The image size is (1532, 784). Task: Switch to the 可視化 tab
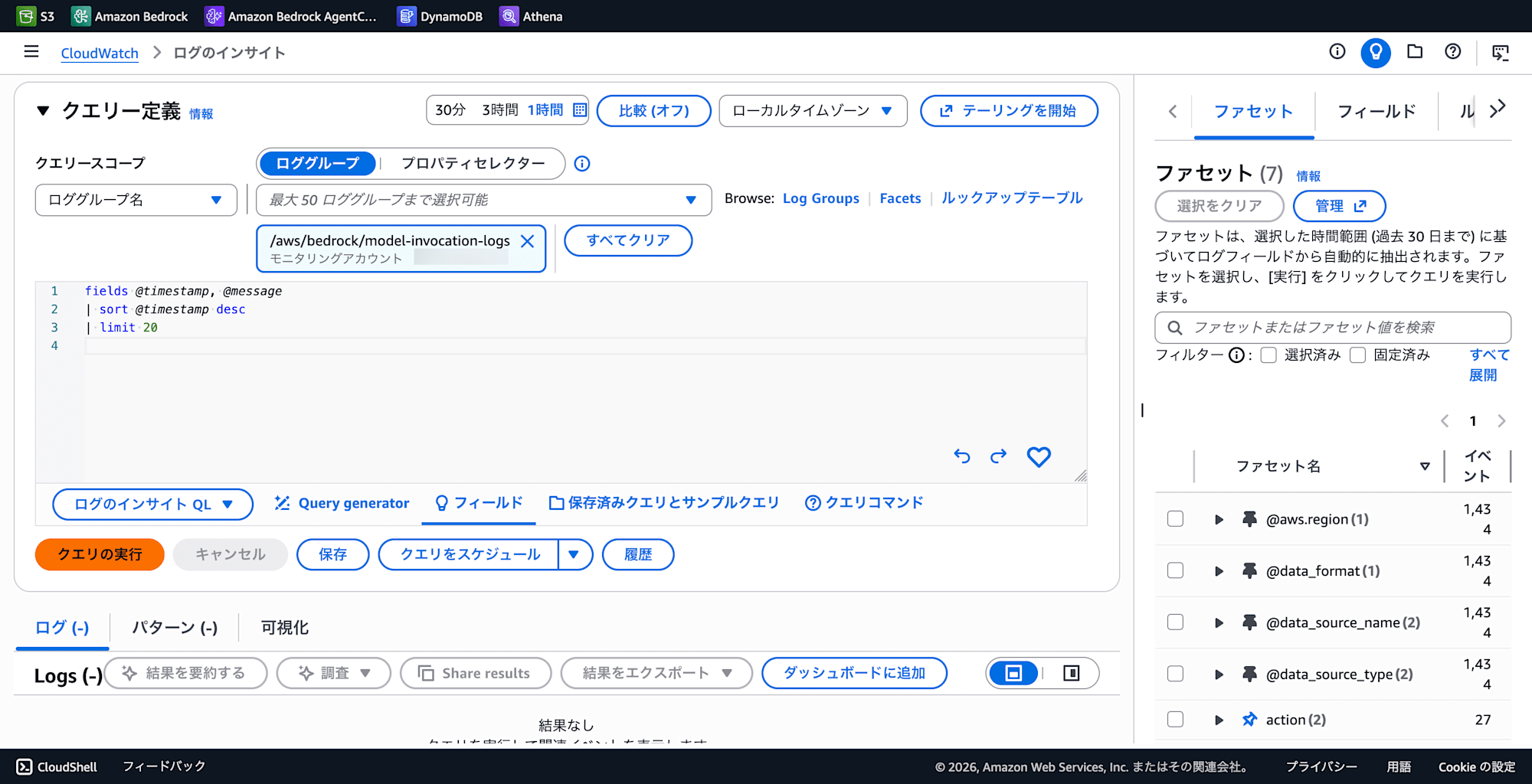pos(285,628)
